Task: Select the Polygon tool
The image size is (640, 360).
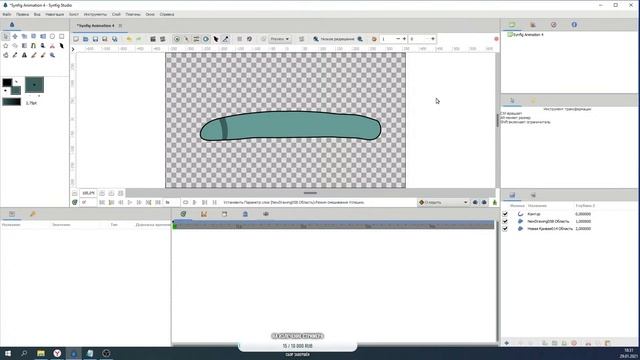Action: 15,46
